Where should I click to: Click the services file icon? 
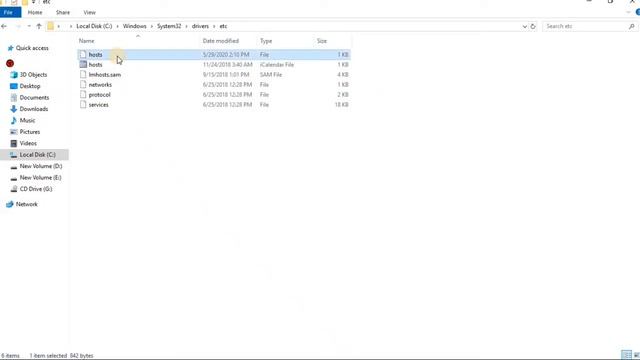point(83,104)
